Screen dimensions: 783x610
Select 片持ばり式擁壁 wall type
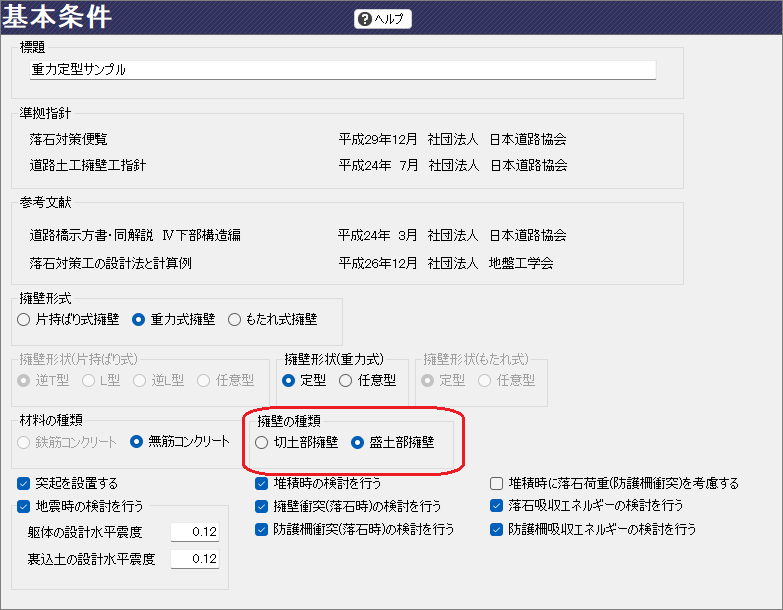point(25,320)
